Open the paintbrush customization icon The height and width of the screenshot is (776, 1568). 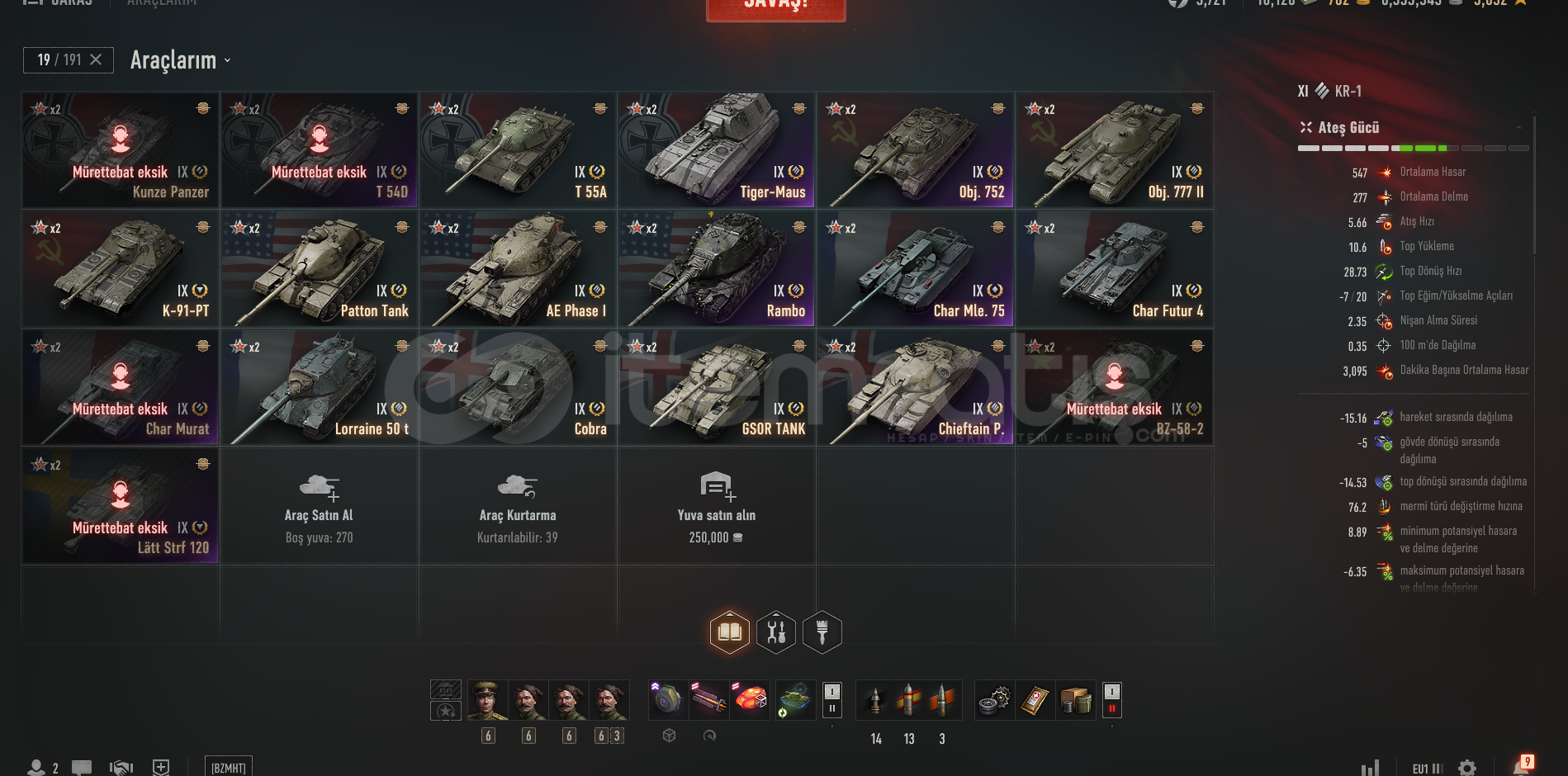[x=822, y=632]
